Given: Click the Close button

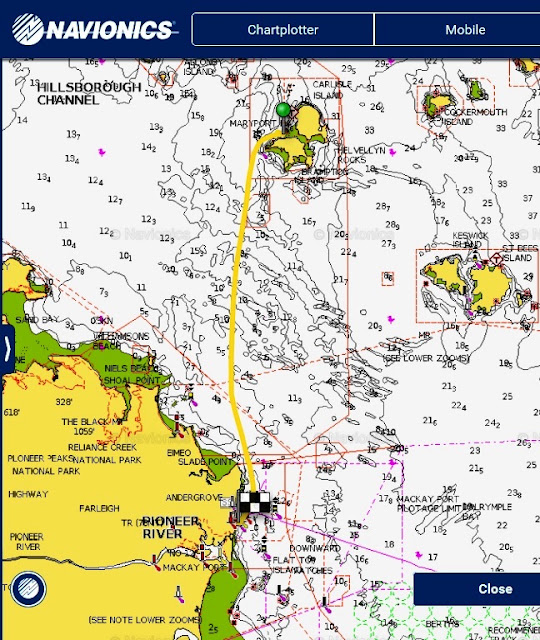Looking at the screenshot, I should click(x=495, y=589).
